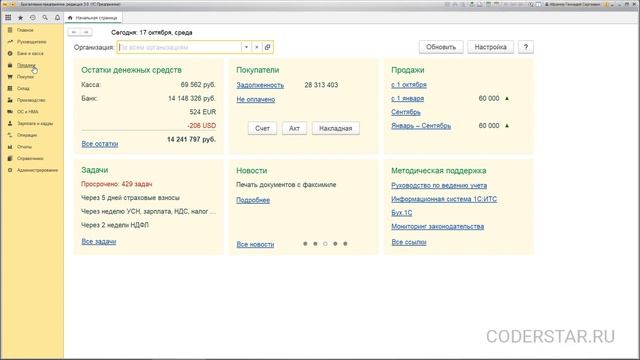The height and width of the screenshot is (360, 640).
Task: Open the Настройка button
Action: tap(490, 47)
